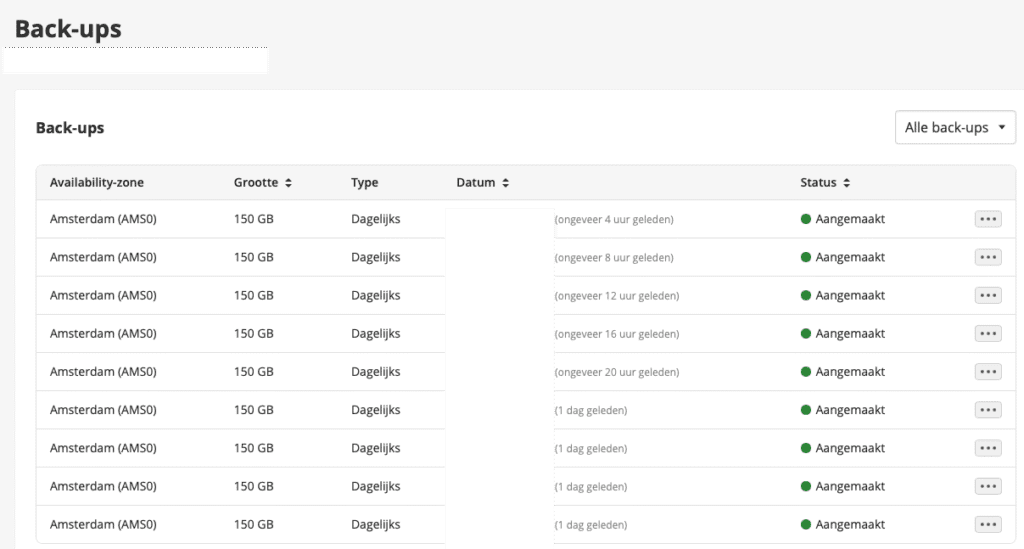Click '150 GB' size in the 20 uur row
Viewport: 1024px width, 549px height.
[254, 372]
